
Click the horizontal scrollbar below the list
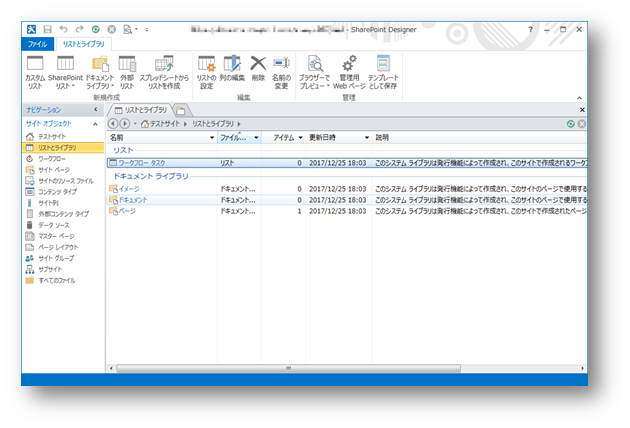[x=290, y=367]
